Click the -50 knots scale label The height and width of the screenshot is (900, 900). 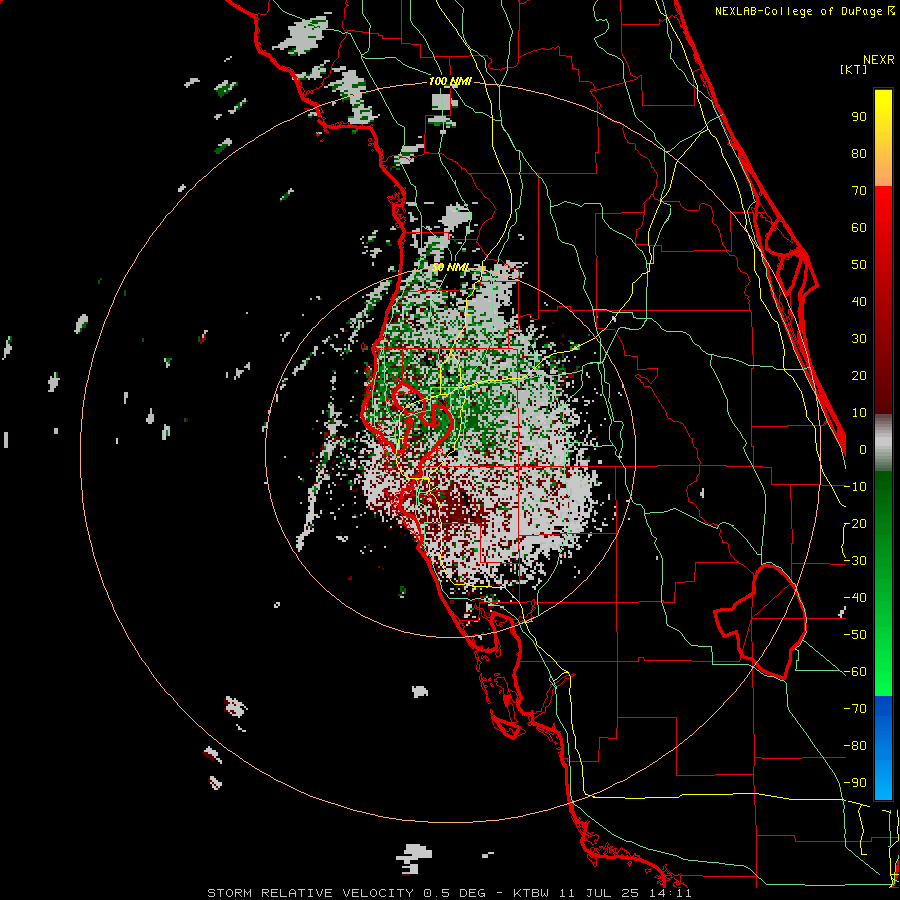855,635
